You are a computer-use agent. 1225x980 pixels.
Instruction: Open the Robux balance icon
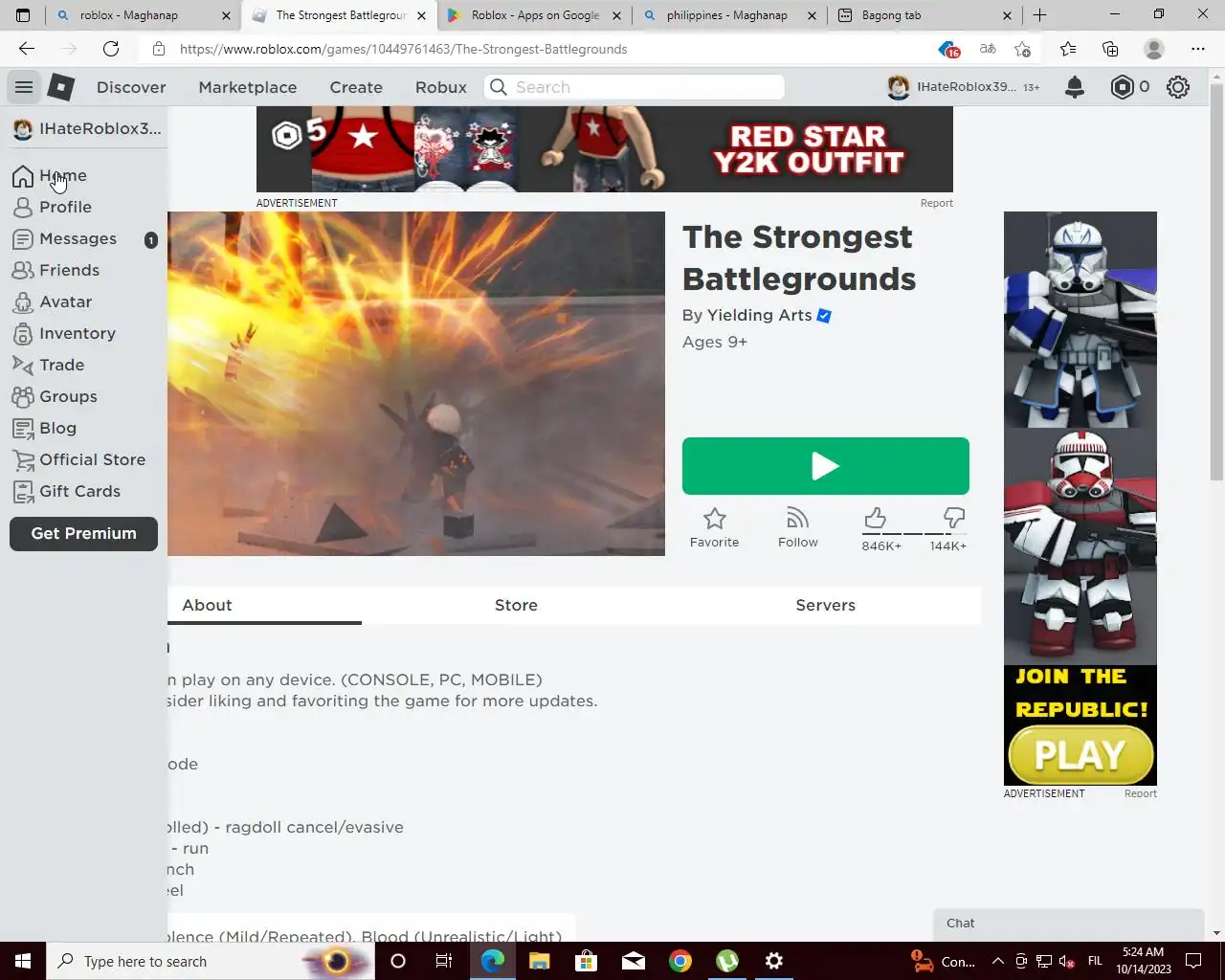(x=1122, y=87)
